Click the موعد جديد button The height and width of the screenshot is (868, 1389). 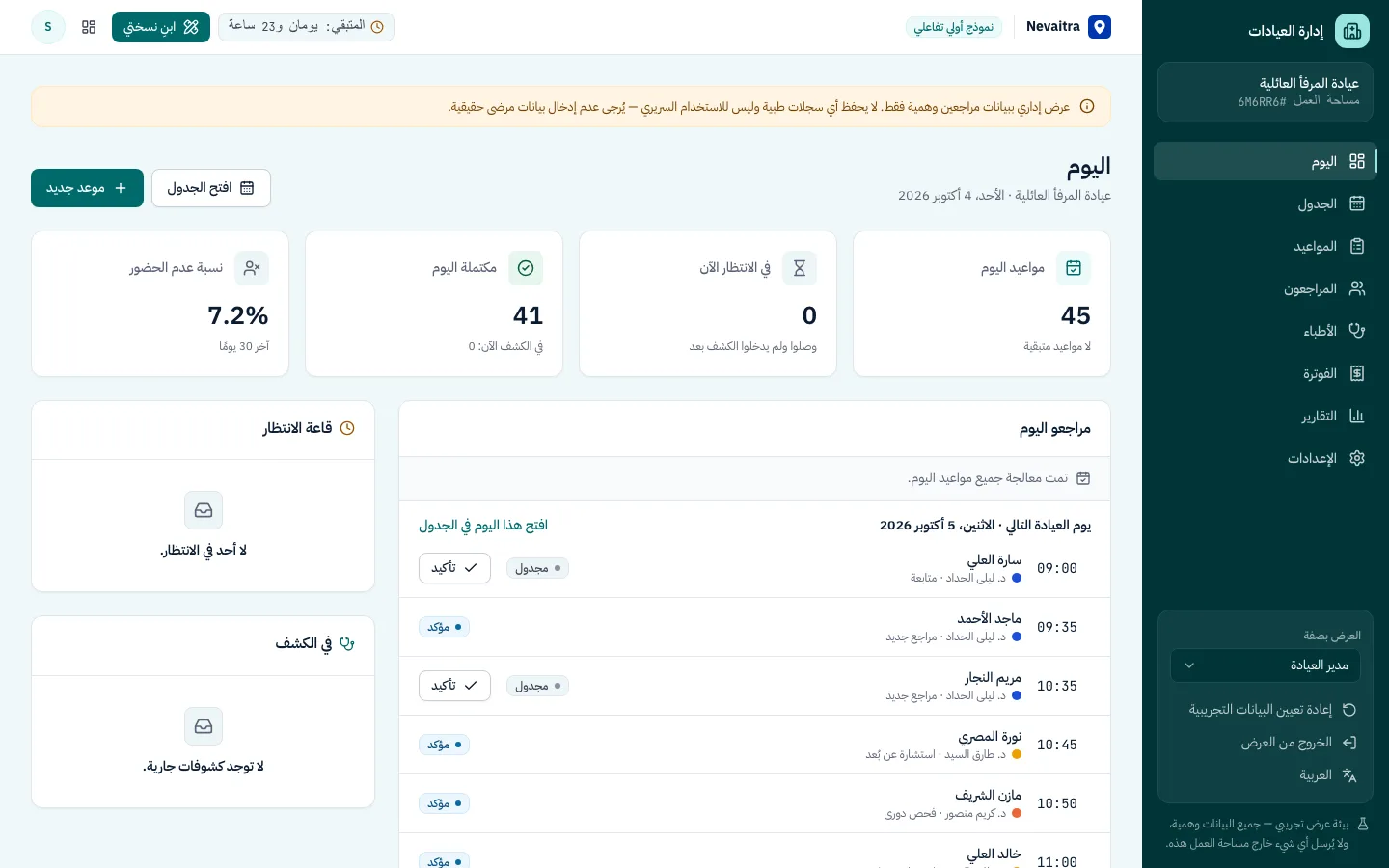(x=87, y=188)
